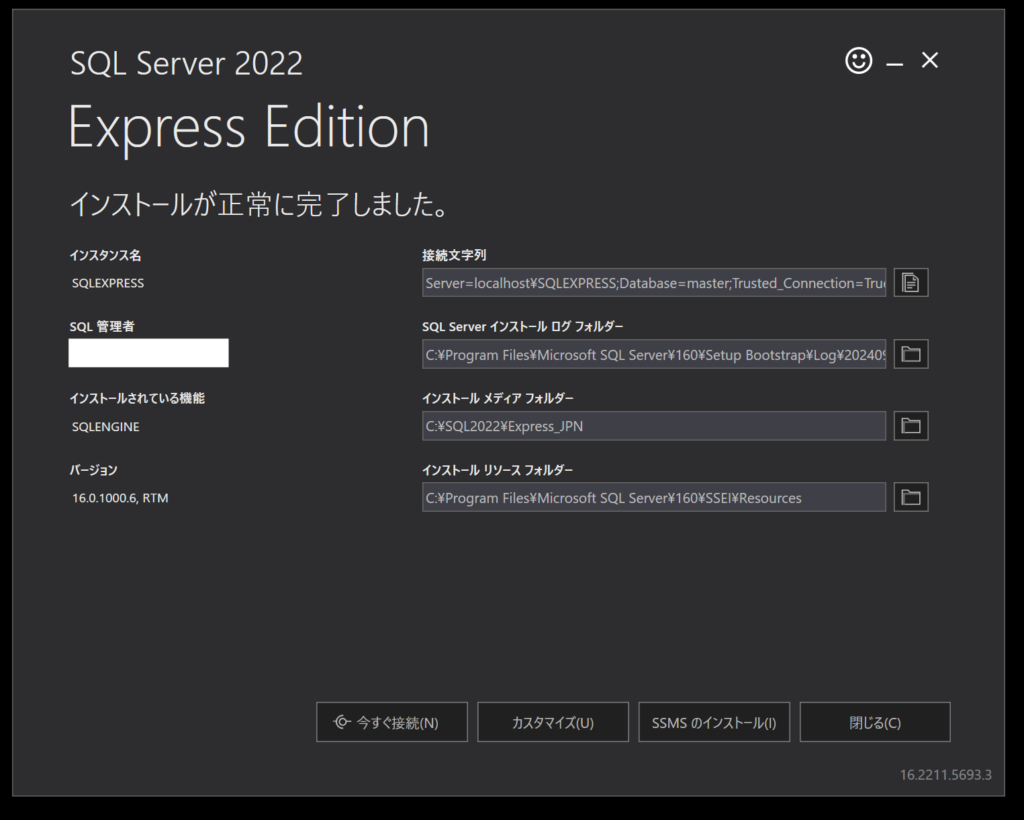Open the SQL Server install log folder icon
The image size is (1024, 820).
(x=910, y=354)
